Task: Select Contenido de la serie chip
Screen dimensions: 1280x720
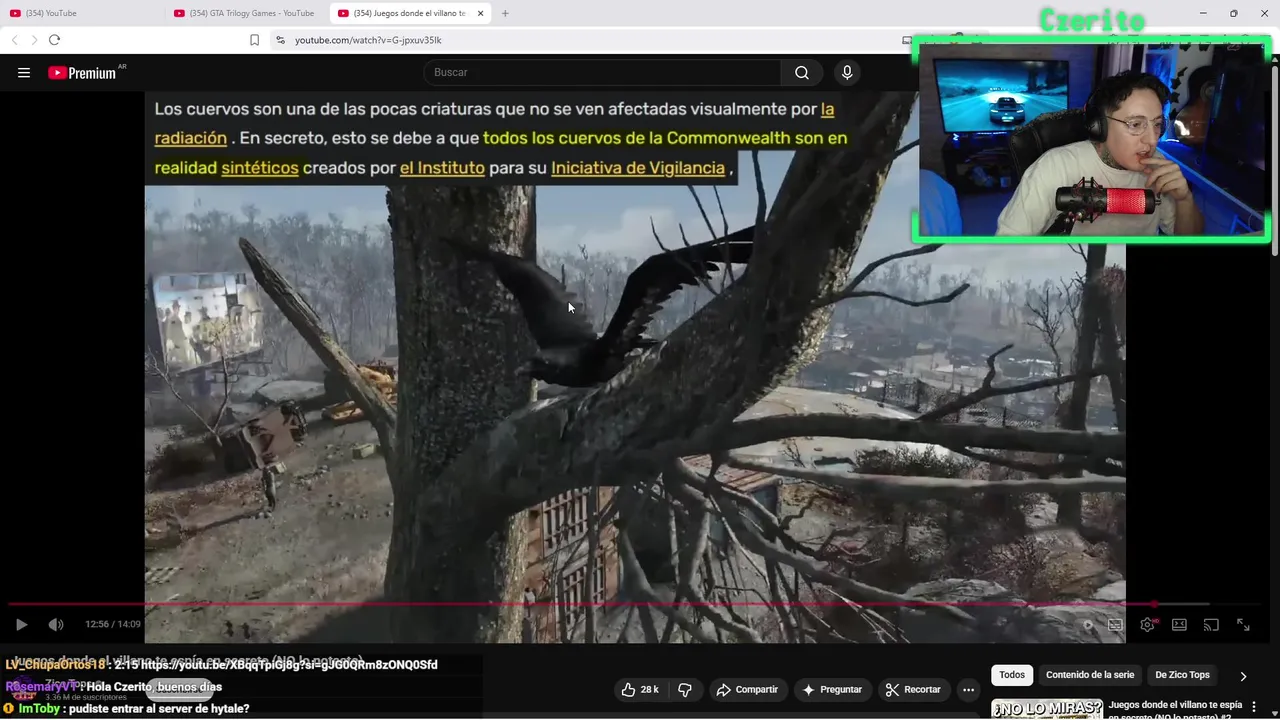Action: point(1090,675)
